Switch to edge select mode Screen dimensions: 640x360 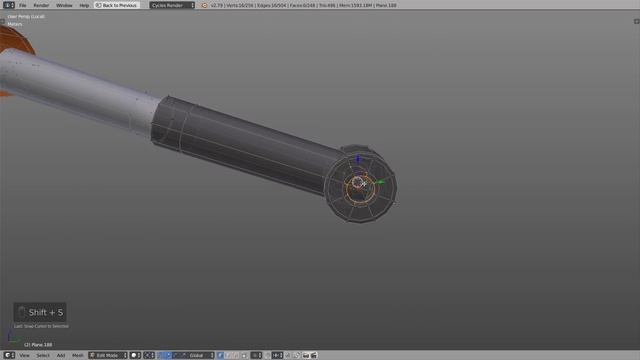[x=229, y=356]
